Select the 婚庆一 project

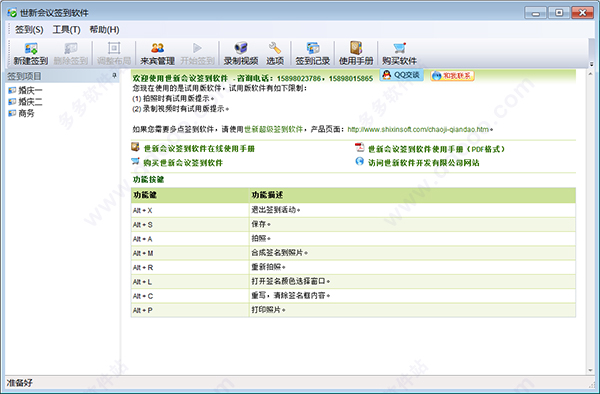pyautogui.click(x=25, y=91)
